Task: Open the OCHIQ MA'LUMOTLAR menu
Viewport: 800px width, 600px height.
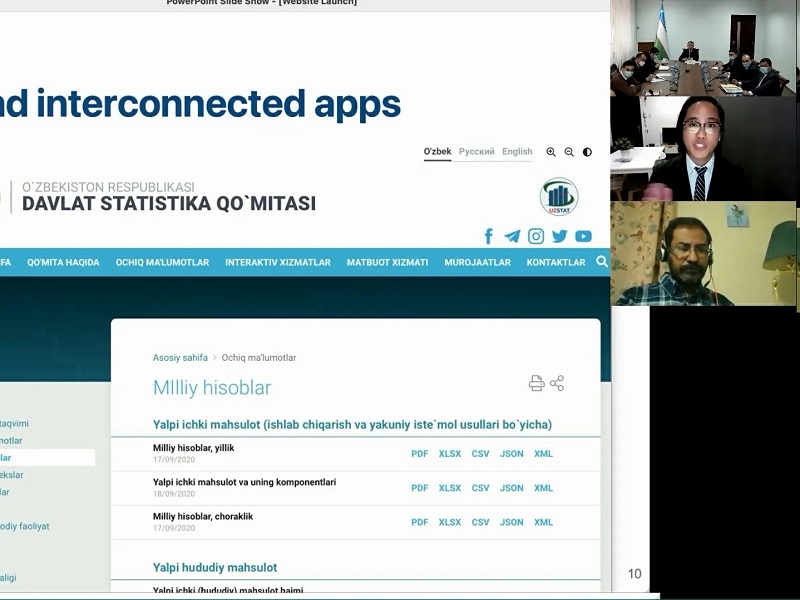Action: pos(162,263)
